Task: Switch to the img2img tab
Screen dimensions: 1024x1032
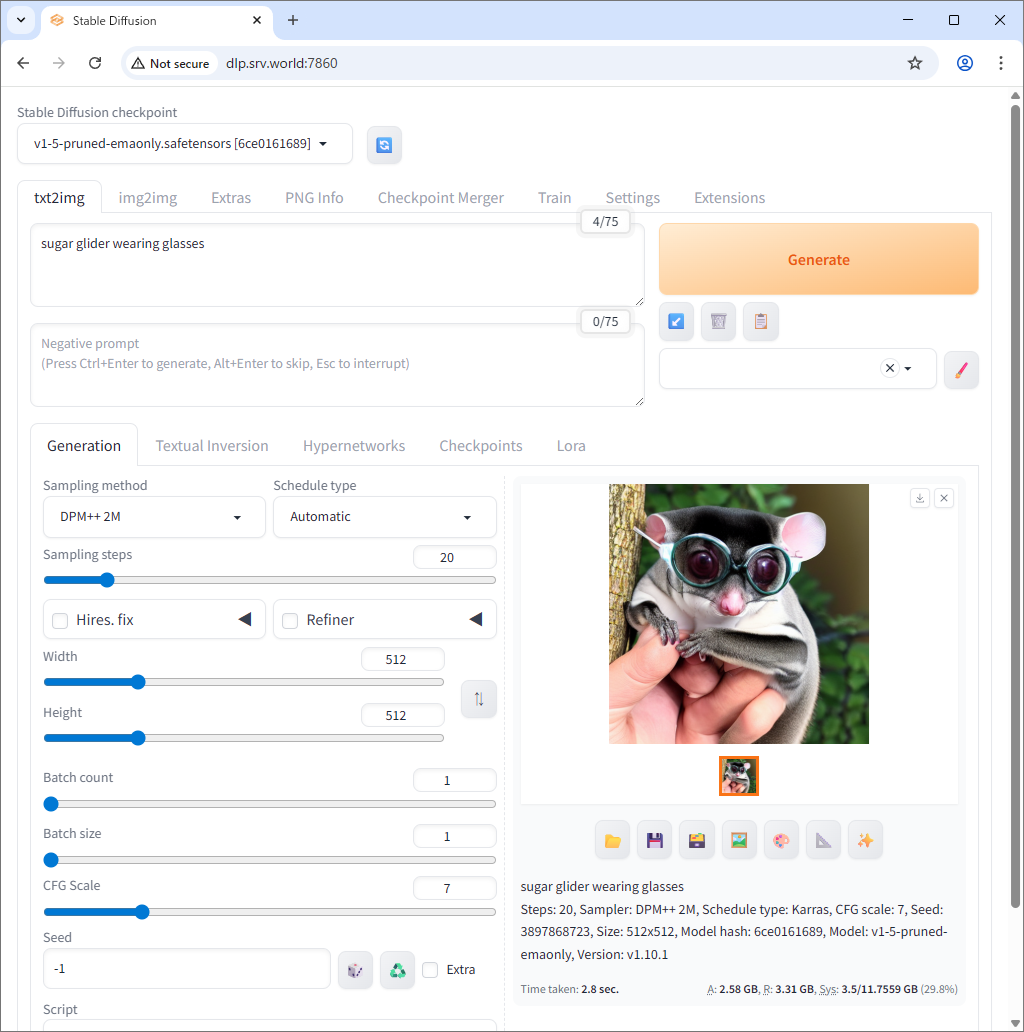Action: [148, 198]
